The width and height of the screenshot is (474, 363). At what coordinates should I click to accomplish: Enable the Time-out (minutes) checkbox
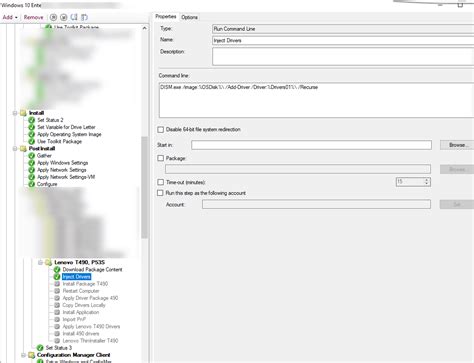[161, 182]
